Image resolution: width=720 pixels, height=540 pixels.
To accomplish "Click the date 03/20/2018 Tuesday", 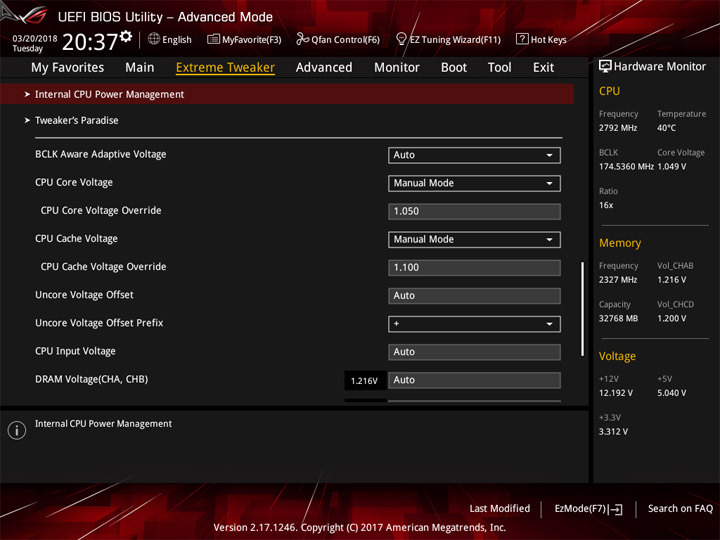I will click(x=34, y=43).
